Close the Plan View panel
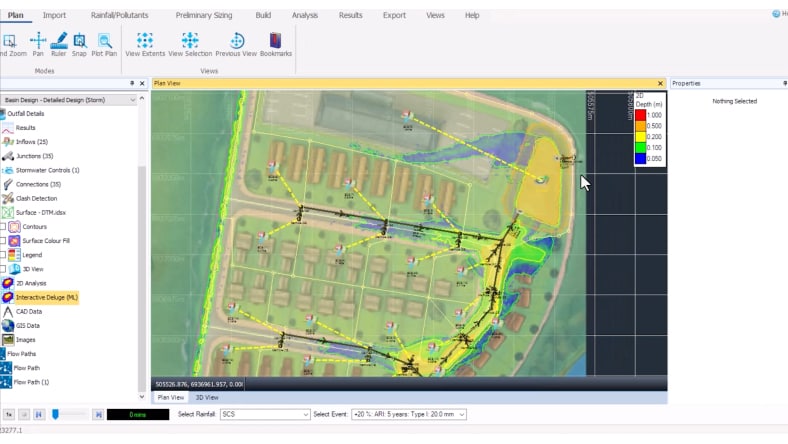This screenshot has height=444, width=788. click(660, 83)
